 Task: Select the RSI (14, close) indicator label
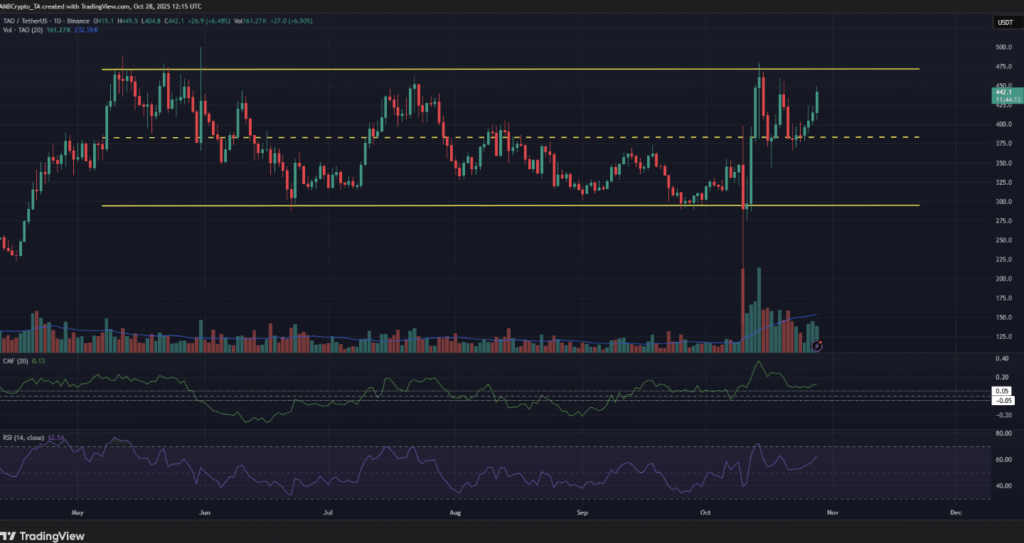coord(24,438)
